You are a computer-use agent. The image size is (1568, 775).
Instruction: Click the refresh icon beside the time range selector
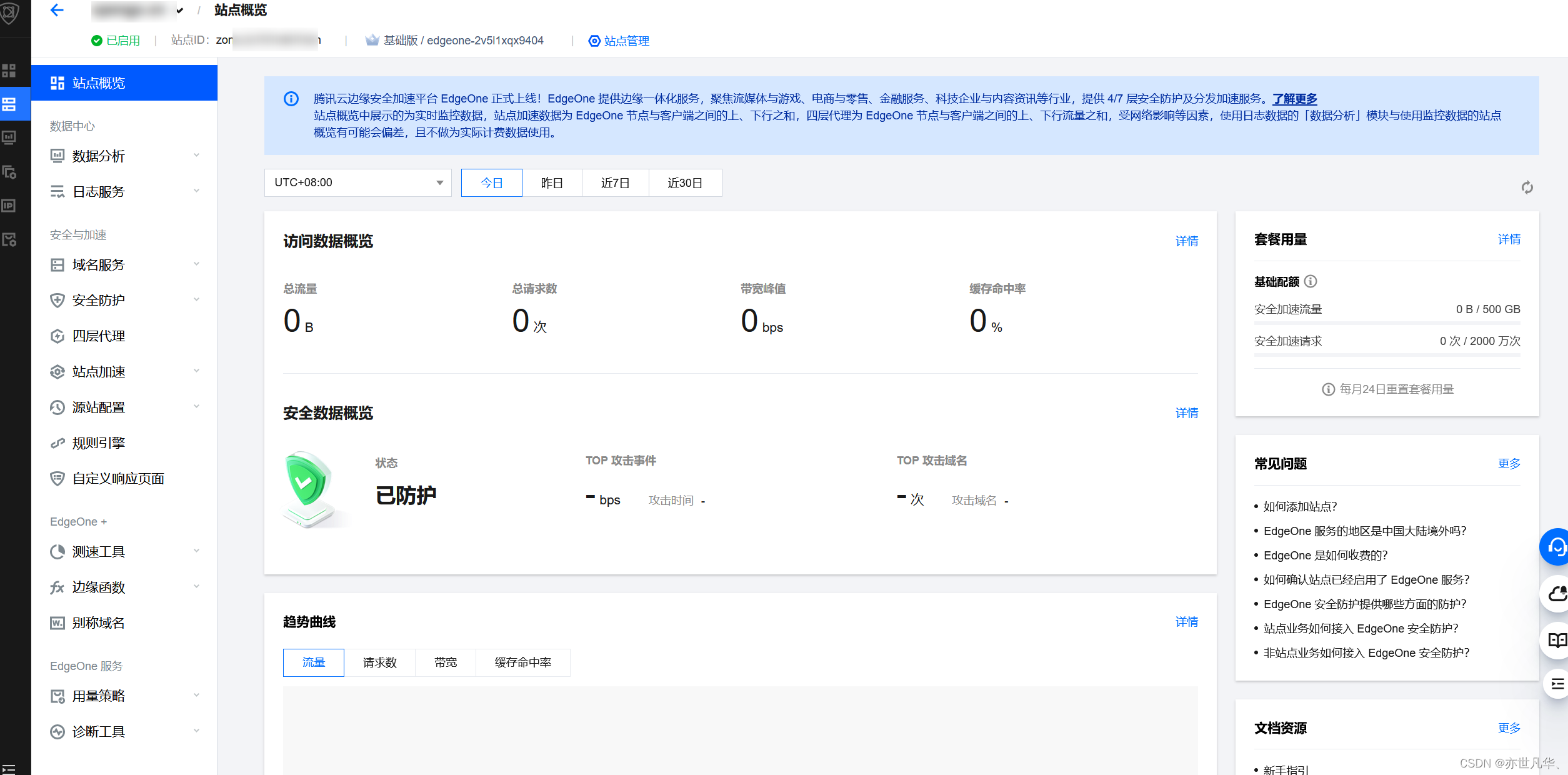(x=1526, y=187)
